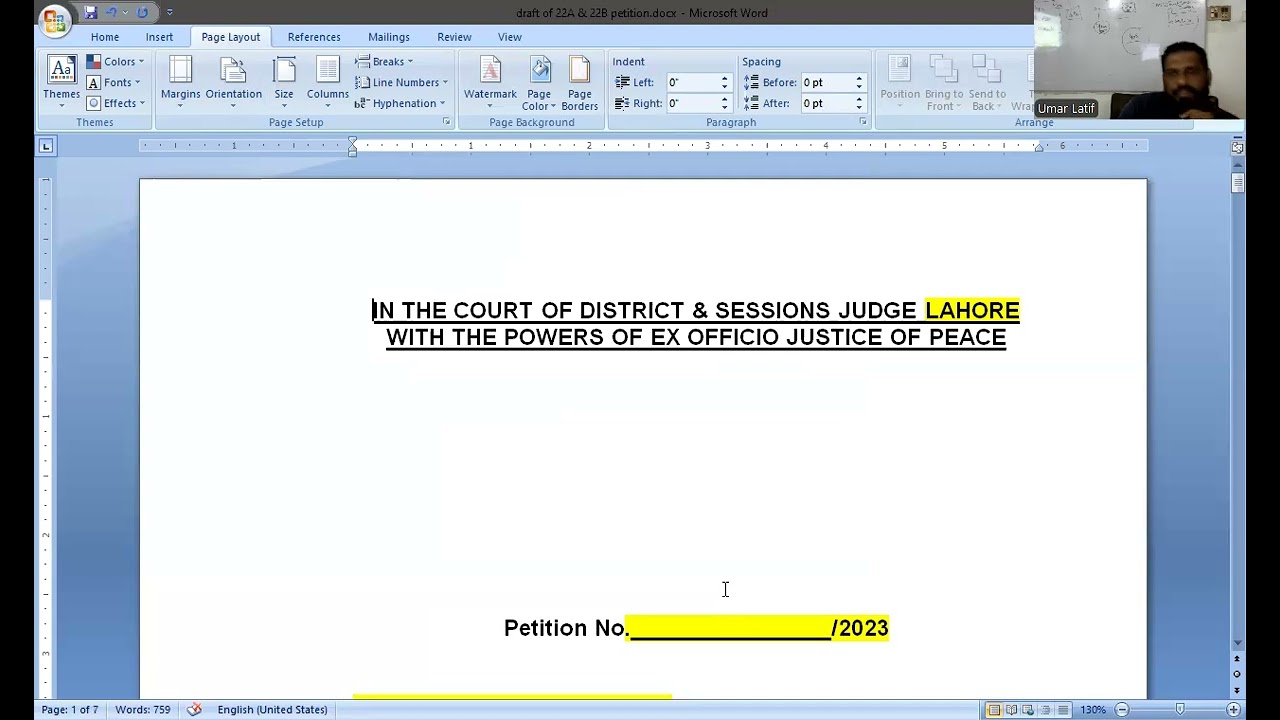
Task: Open paper Size options
Action: [x=284, y=82]
